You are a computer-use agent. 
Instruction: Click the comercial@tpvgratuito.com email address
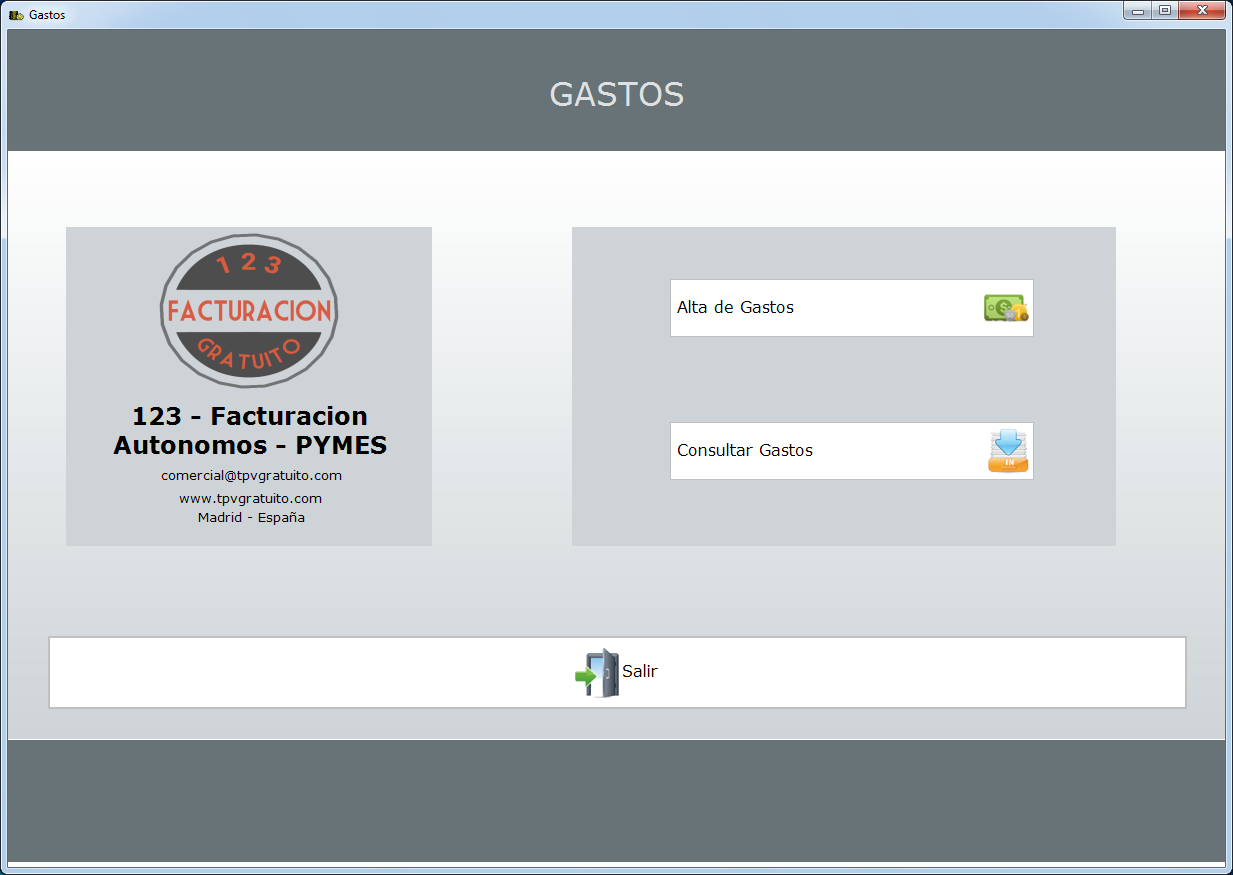(251, 476)
